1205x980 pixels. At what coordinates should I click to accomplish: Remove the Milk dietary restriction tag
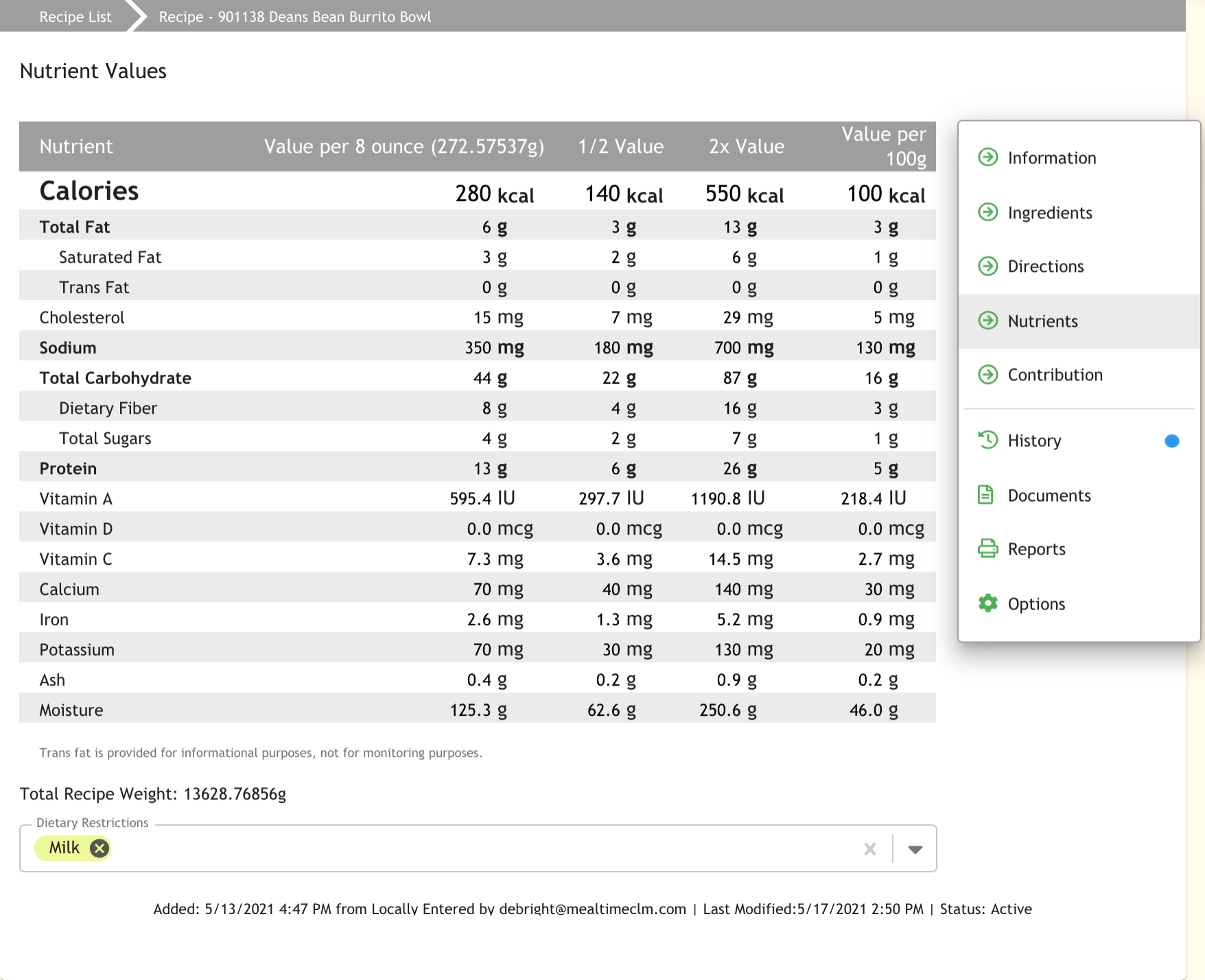100,848
